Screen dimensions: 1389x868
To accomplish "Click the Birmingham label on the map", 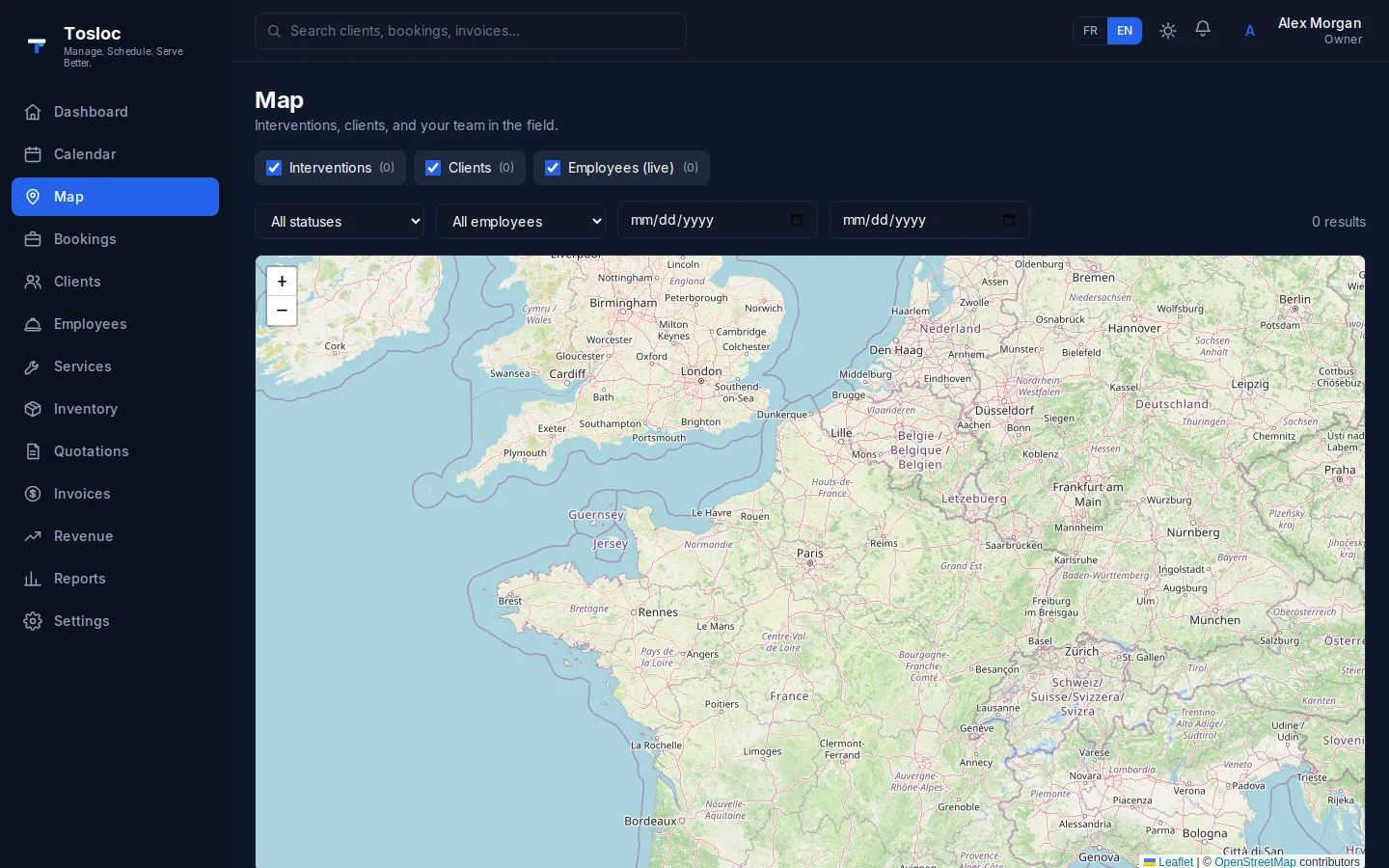I will click(623, 303).
